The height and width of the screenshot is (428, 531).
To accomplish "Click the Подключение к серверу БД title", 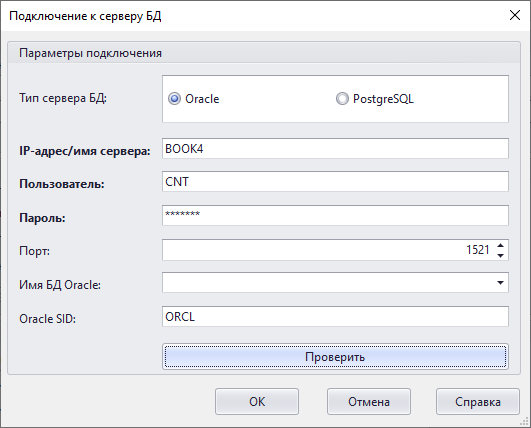I will [85, 16].
